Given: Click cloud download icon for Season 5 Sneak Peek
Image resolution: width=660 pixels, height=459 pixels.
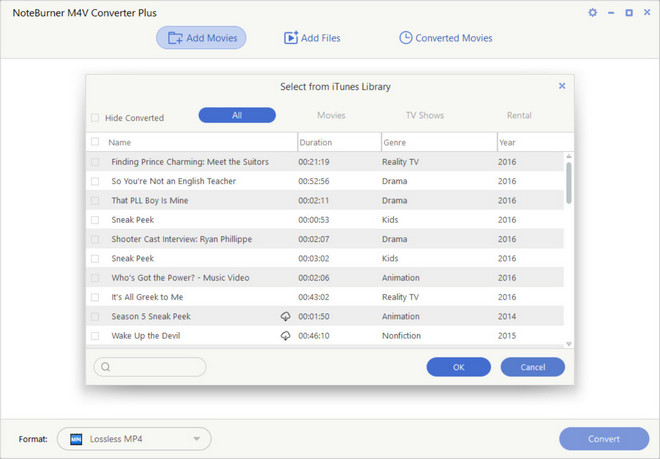Looking at the screenshot, I should click(x=285, y=316).
